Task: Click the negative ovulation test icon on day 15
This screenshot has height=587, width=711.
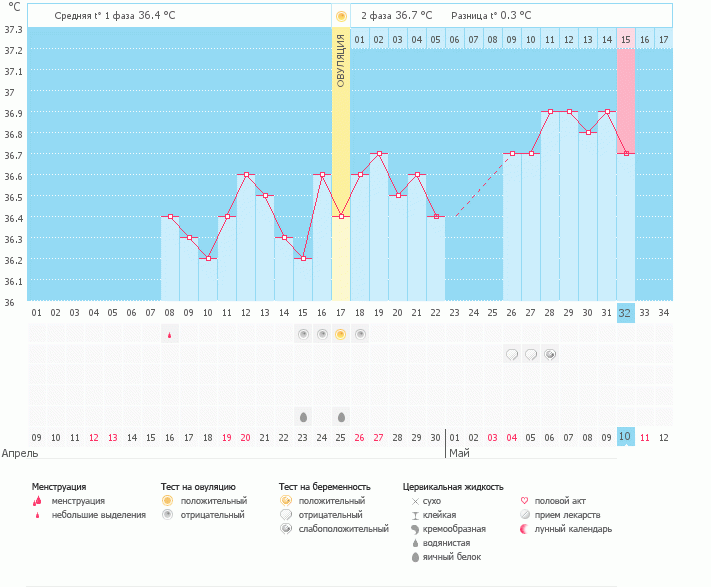Action: (x=303, y=335)
